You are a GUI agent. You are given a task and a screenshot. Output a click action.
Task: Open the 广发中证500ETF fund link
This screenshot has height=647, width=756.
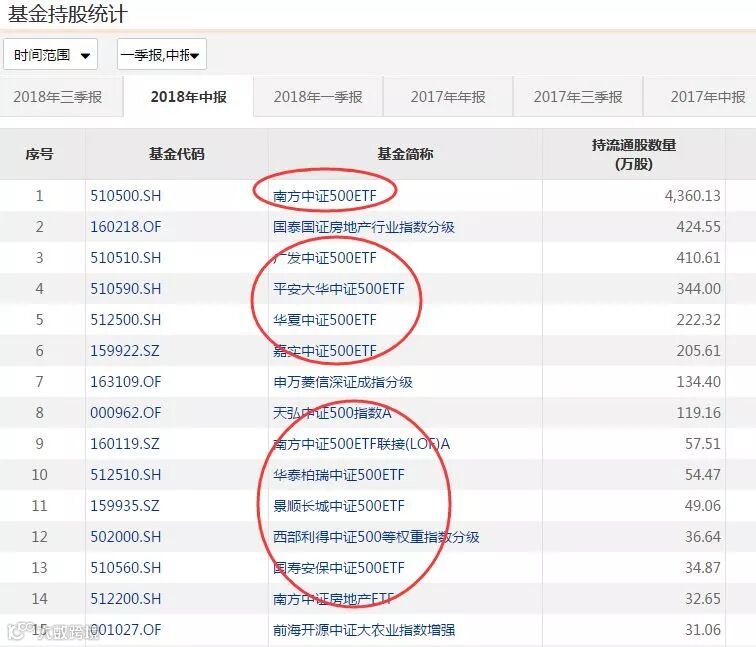pos(324,257)
